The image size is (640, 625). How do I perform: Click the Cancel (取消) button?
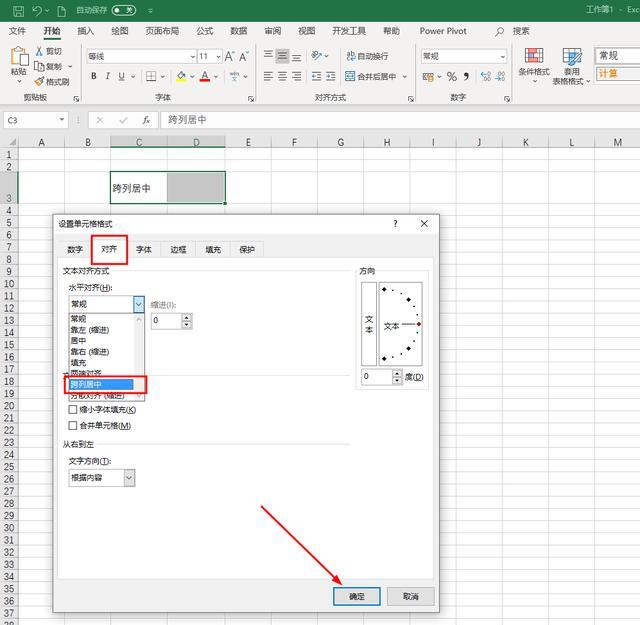(410, 596)
